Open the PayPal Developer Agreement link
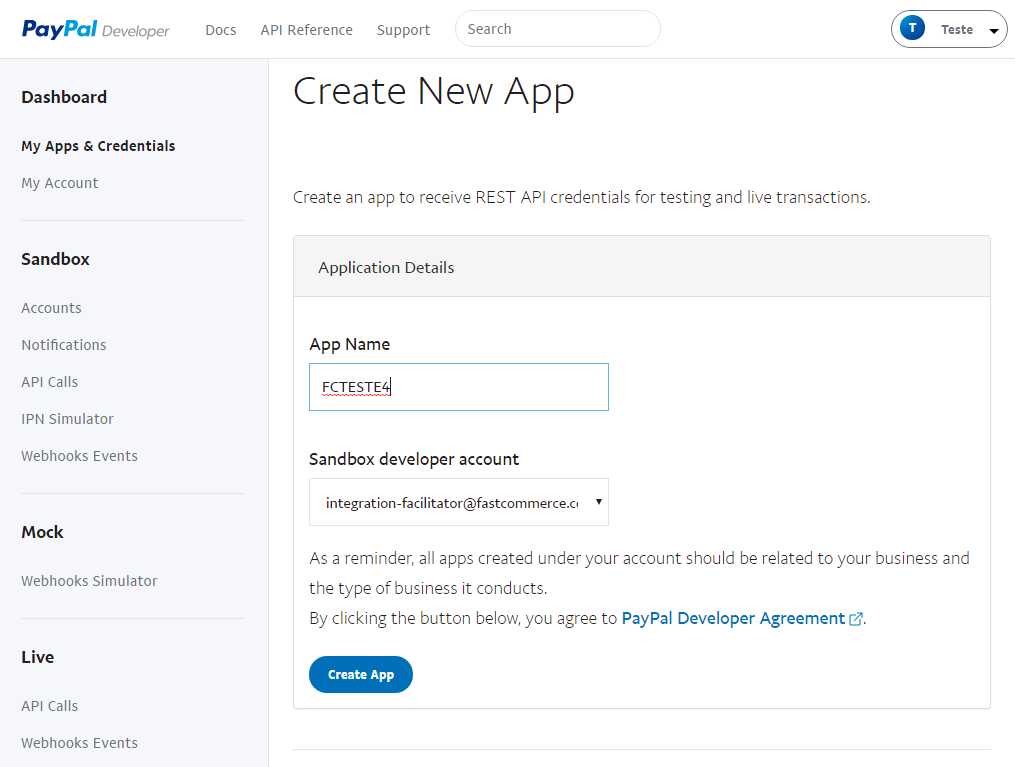This screenshot has height=767, width=1015. (x=733, y=618)
